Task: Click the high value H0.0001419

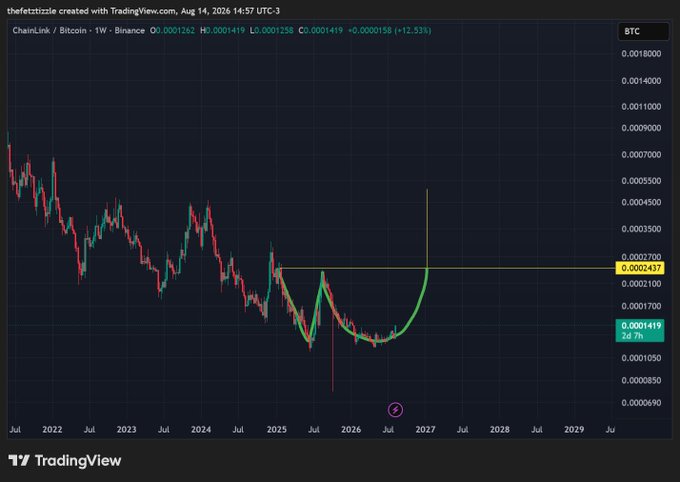Action: tap(222, 30)
